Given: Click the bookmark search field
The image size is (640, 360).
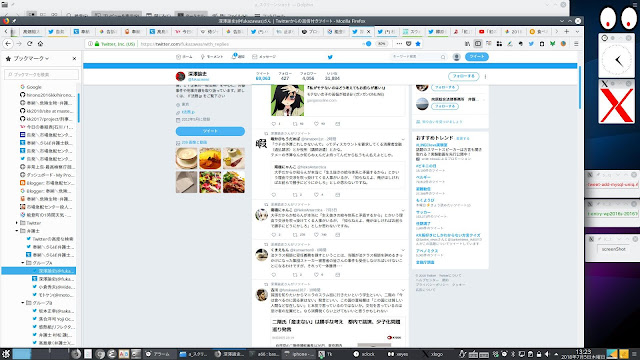Looking at the screenshot, I should click(x=41, y=74).
